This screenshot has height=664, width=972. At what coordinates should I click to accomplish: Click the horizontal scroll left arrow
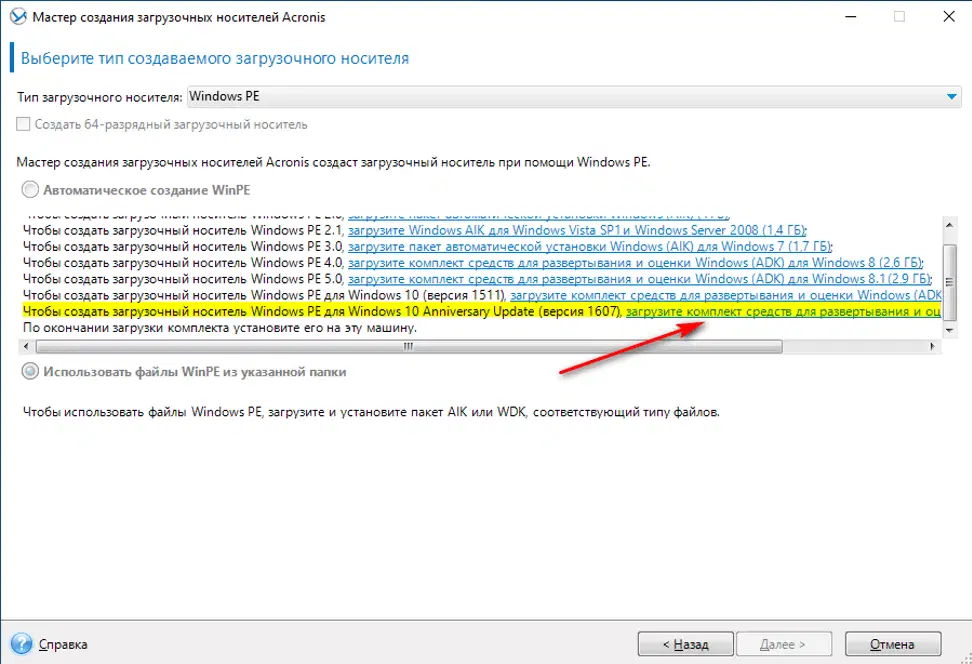26,346
